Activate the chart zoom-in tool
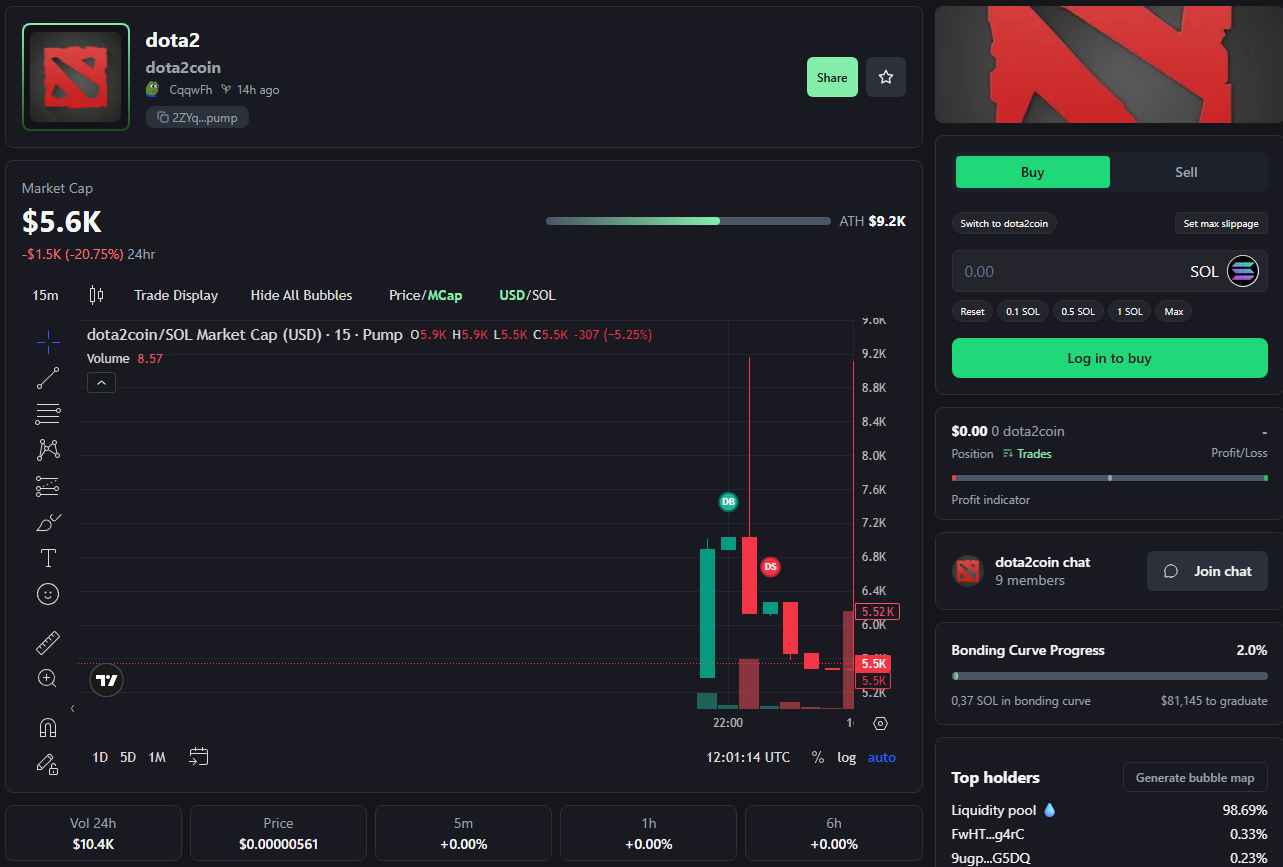 tap(48, 678)
